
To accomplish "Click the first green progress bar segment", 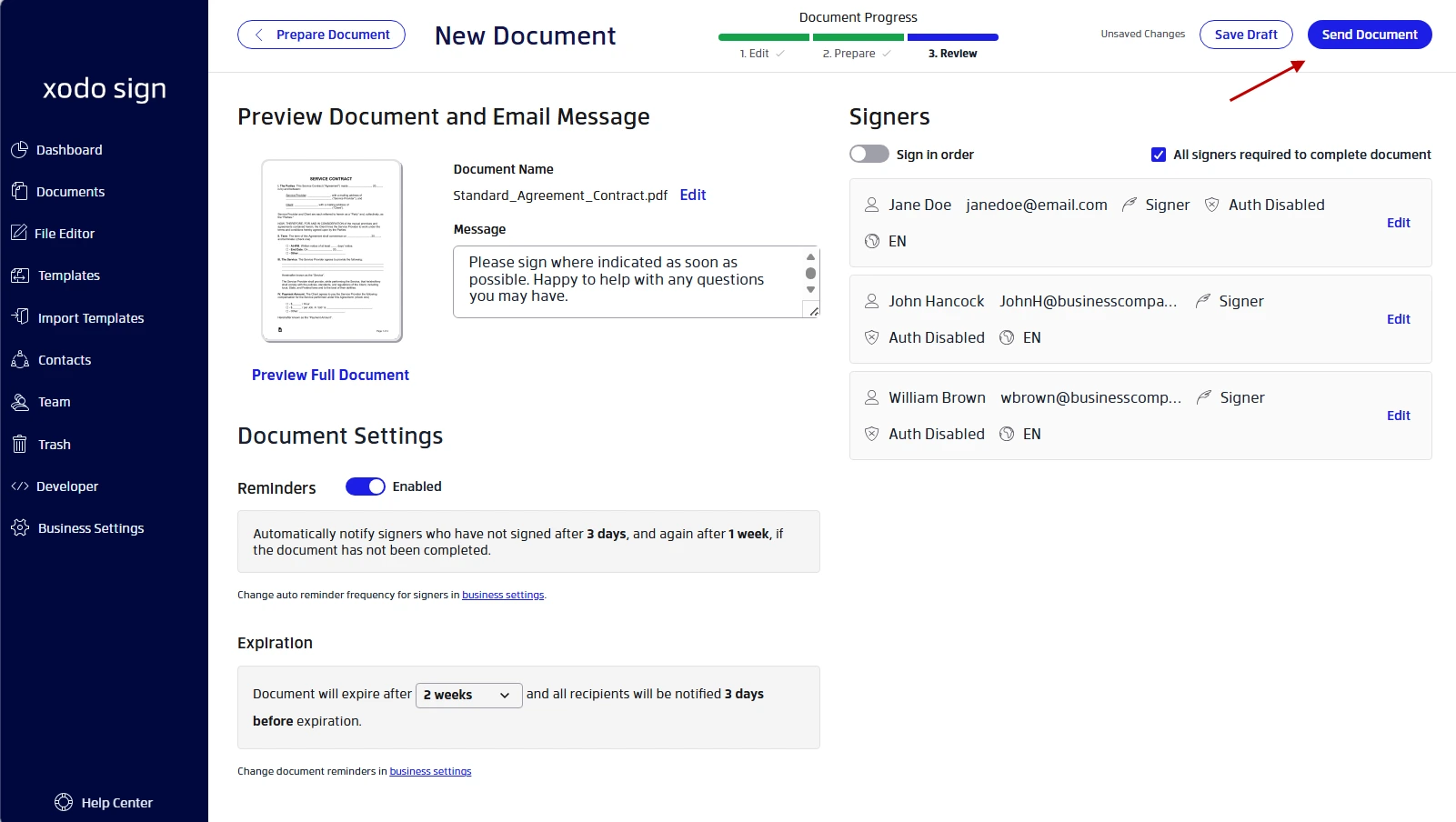I will 764,37.
